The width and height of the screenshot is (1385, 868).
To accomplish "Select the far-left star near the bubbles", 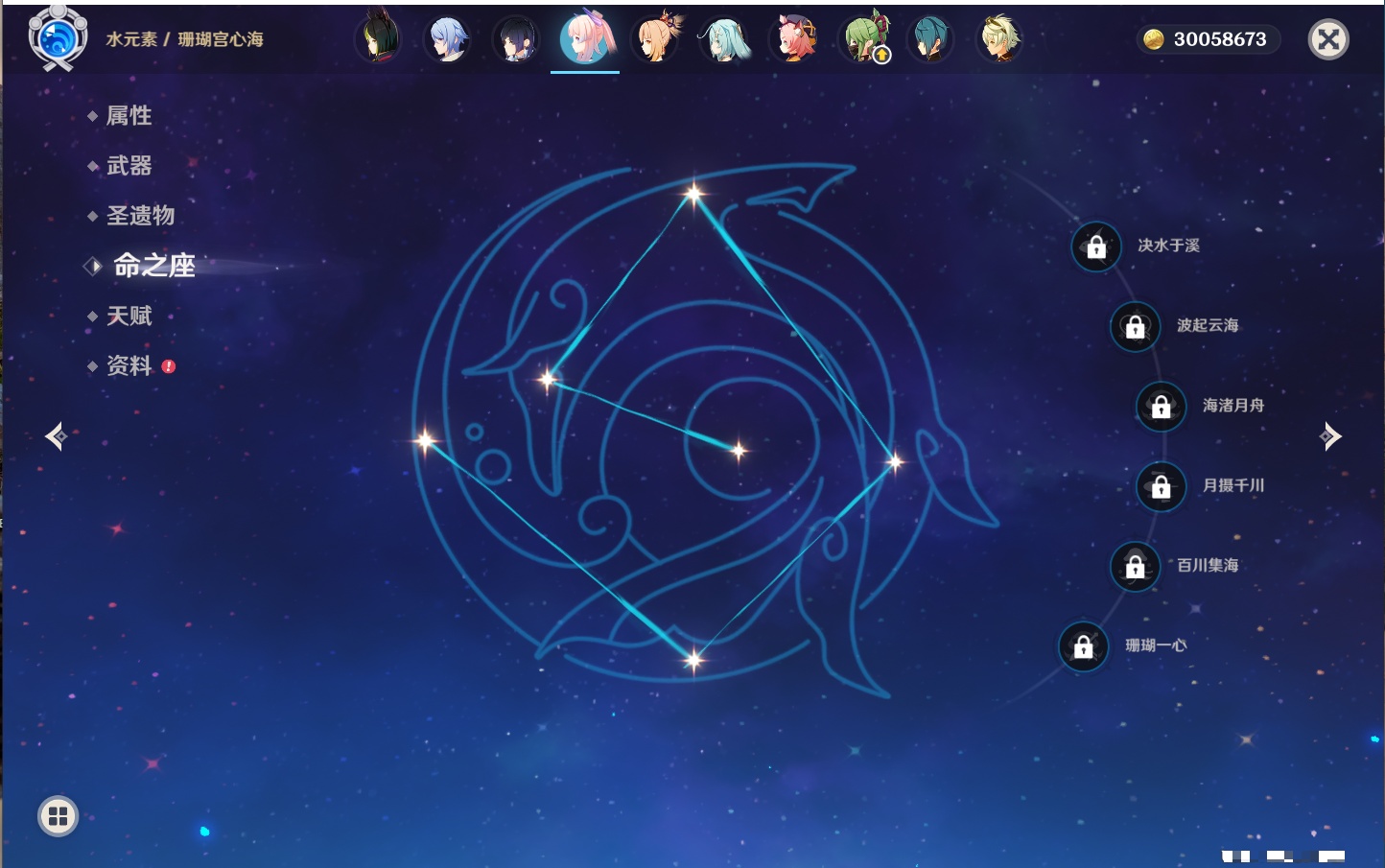I will click(x=425, y=441).
